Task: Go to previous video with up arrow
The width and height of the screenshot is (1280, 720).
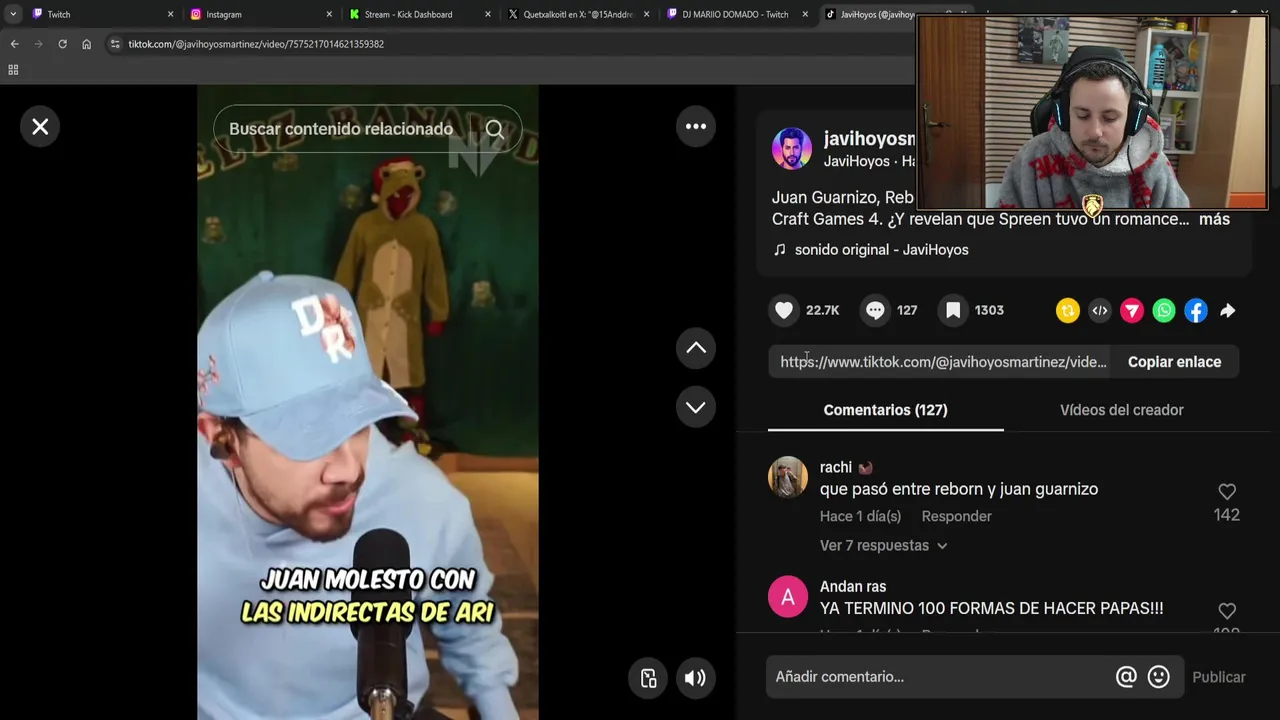Action: click(x=696, y=348)
